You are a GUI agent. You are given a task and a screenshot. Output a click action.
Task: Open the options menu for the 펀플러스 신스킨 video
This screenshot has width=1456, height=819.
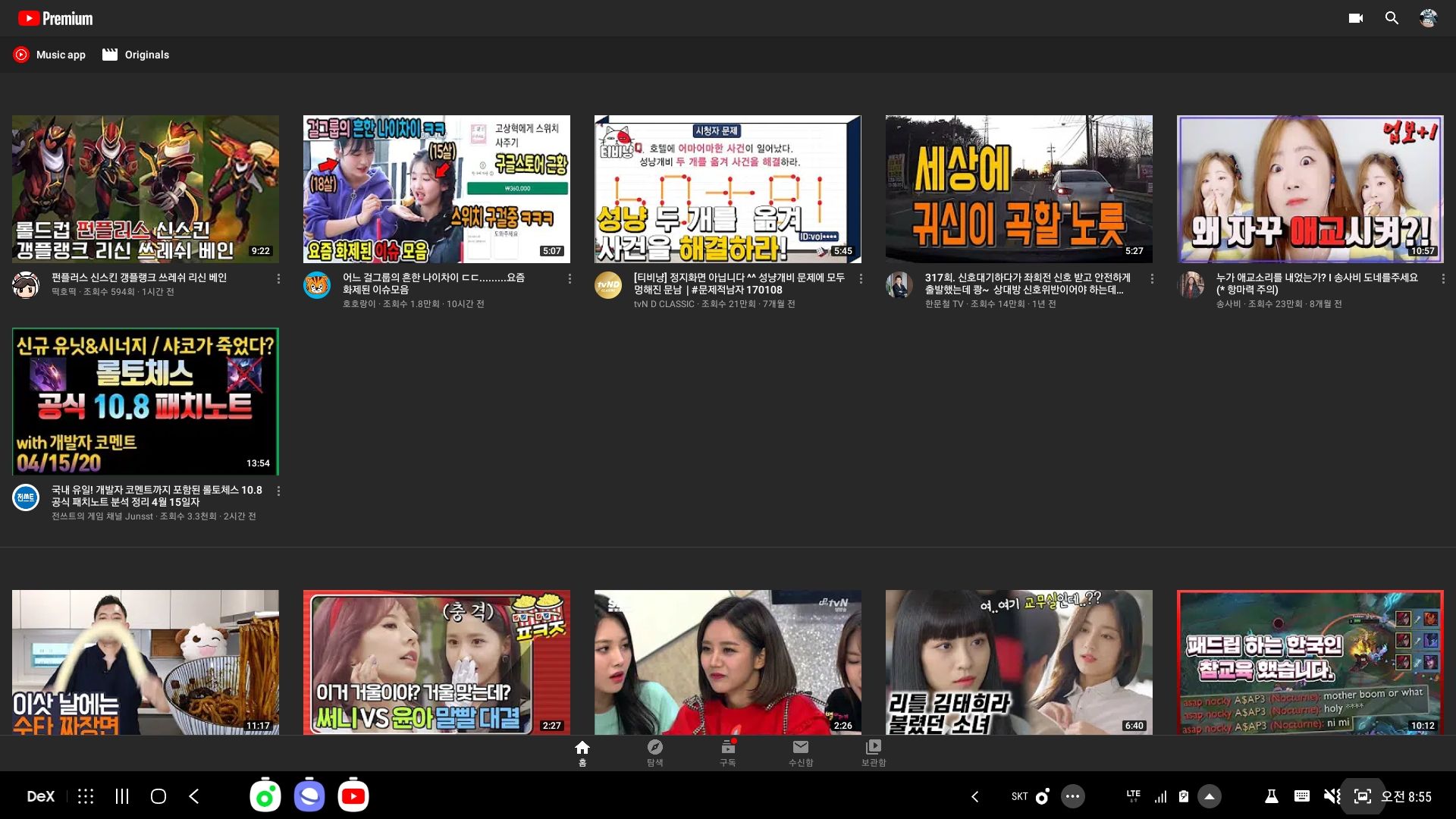click(278, 279)
